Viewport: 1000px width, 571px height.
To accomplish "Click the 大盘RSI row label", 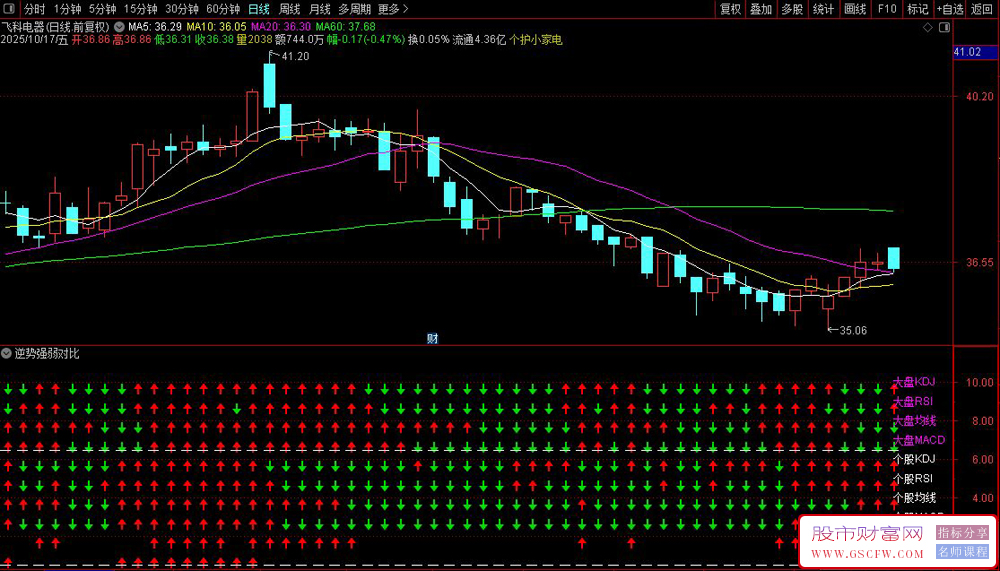I will pos(913,401).
